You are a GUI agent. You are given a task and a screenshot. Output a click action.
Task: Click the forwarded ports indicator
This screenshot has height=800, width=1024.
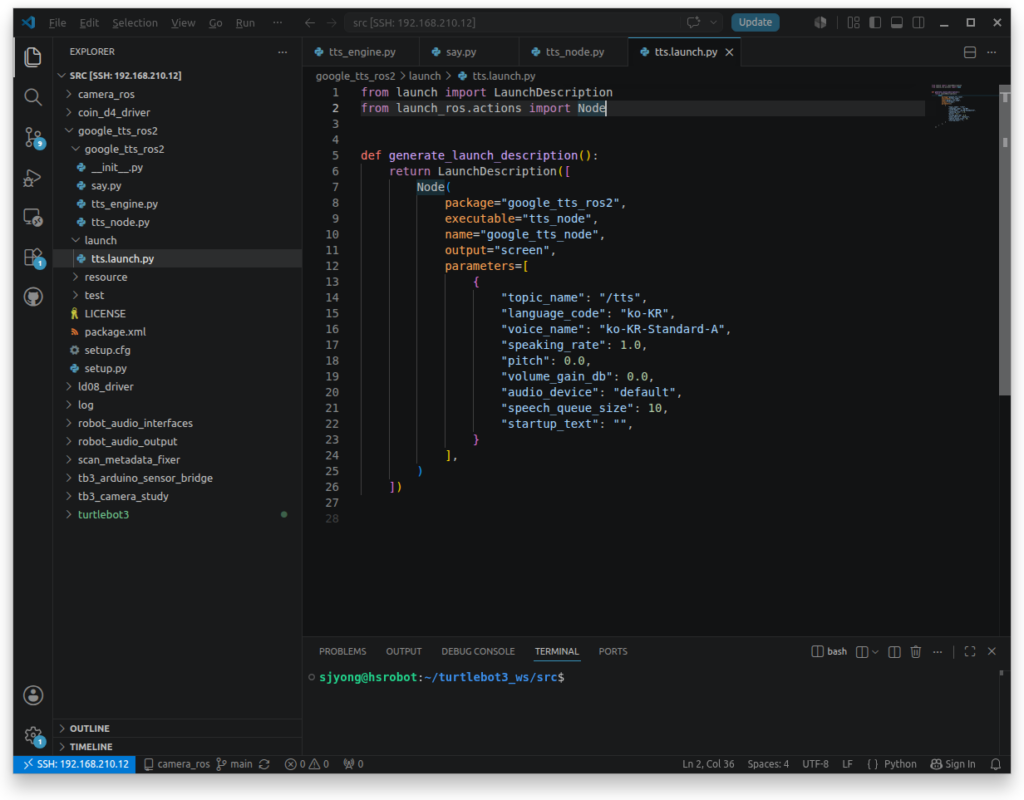353,764
